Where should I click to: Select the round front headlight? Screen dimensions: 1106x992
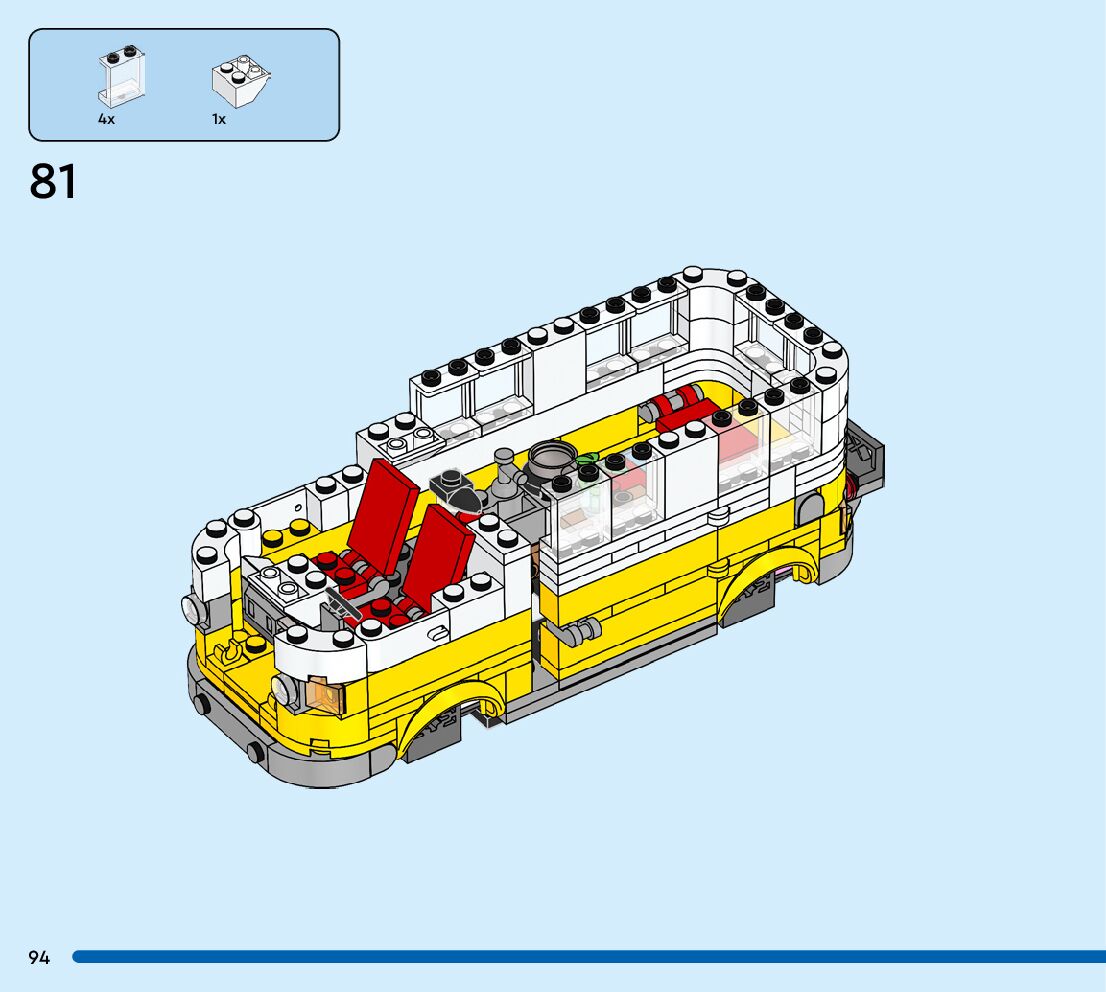click(287, 689)
